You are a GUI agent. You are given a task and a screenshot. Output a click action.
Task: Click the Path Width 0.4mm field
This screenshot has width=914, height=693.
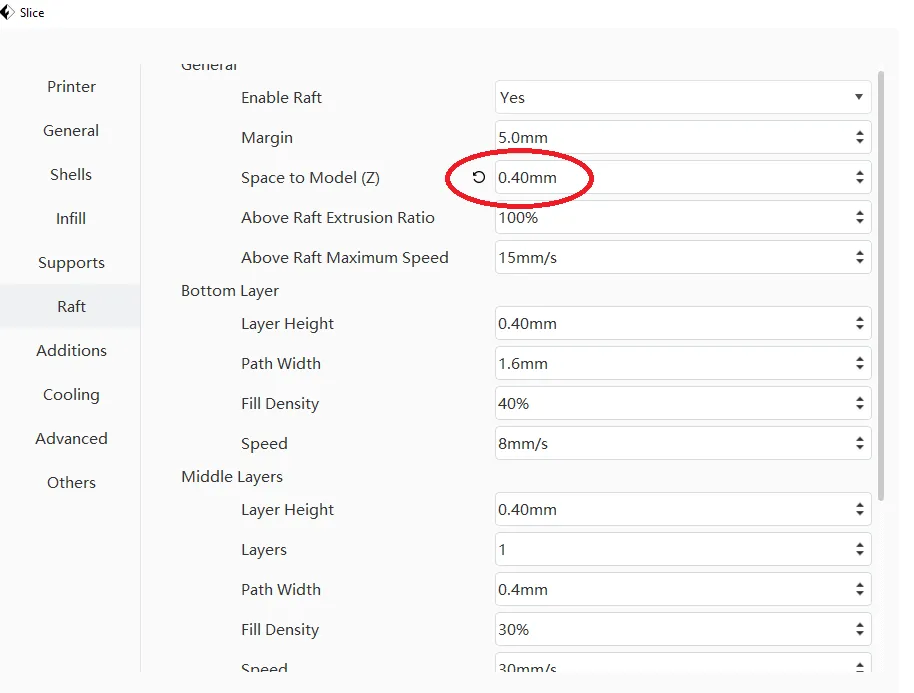point(683,589)
